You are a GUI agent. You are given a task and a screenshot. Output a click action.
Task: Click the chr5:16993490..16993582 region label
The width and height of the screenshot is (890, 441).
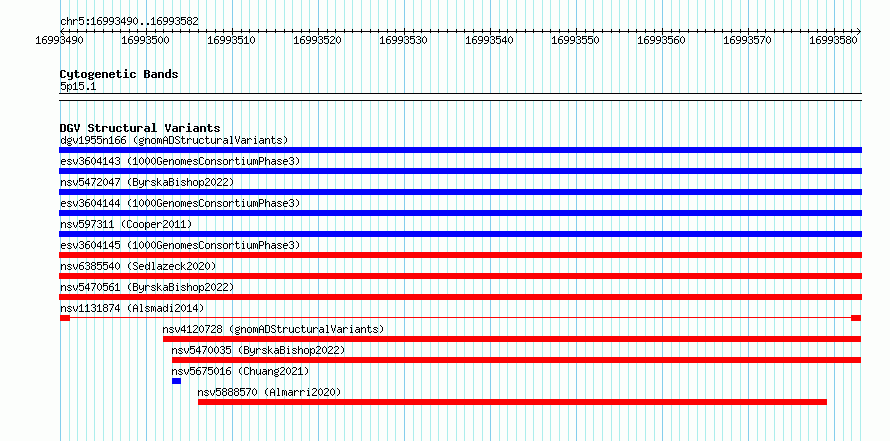pyautogui.click(x=129, y=22)
